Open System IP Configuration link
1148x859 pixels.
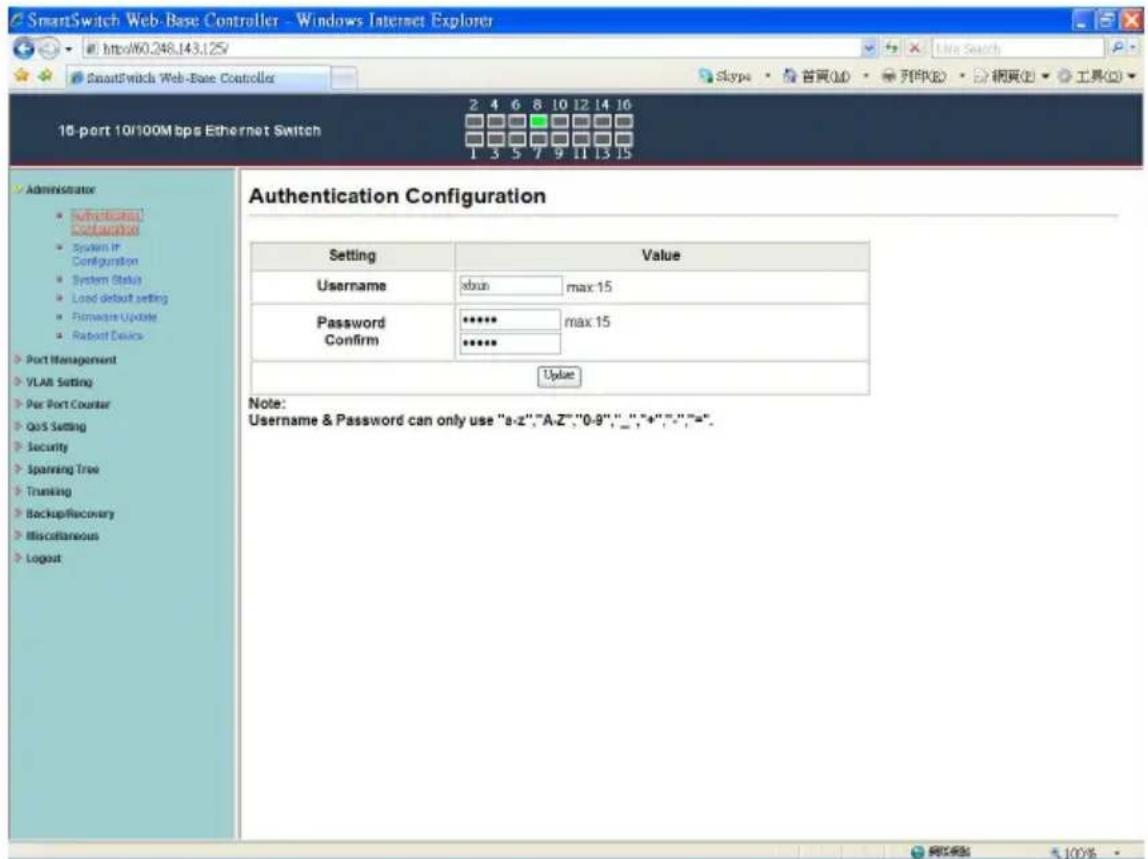(104, 254)
